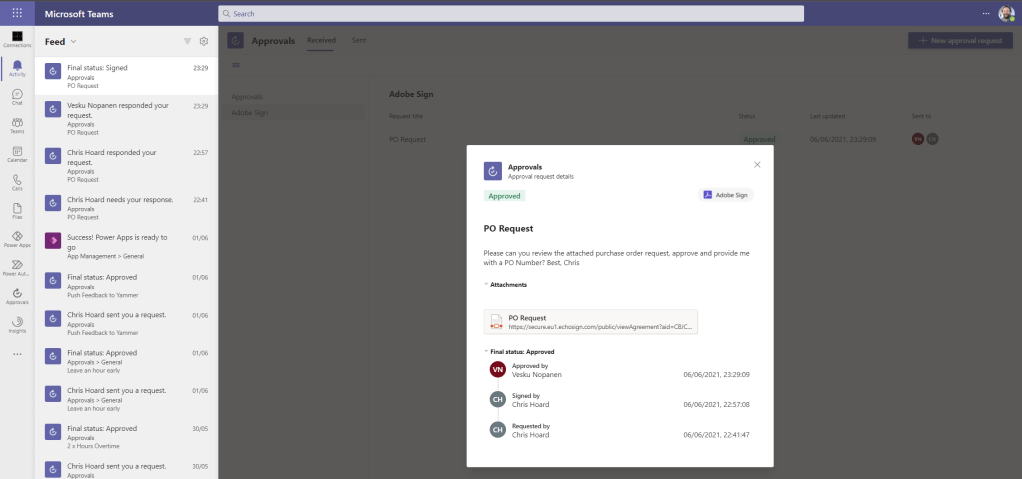Click the app launcher waffle icon
This screenshot has height=479, width=1022.
tap(17, 13)
